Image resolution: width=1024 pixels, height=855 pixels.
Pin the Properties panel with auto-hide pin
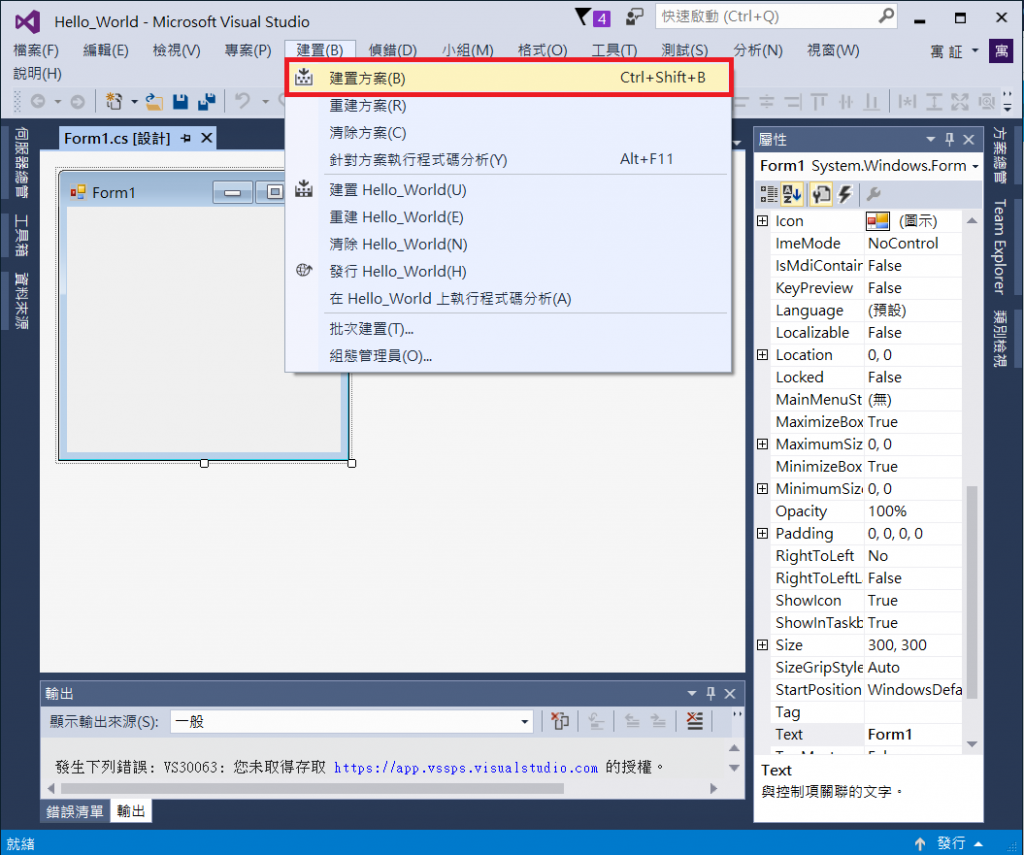coord(950,139)
